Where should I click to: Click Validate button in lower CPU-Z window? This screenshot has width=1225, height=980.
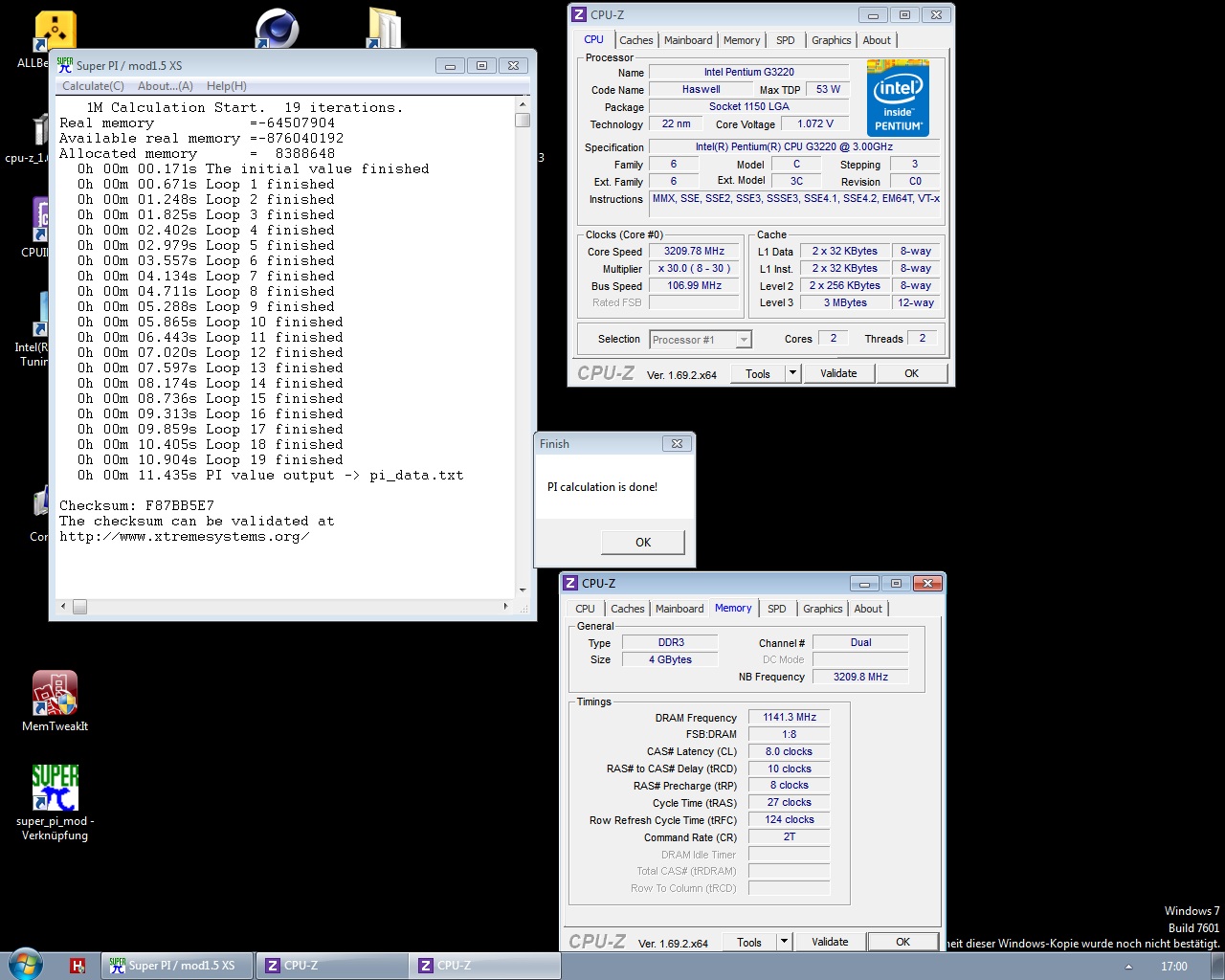tap(830, 942)
